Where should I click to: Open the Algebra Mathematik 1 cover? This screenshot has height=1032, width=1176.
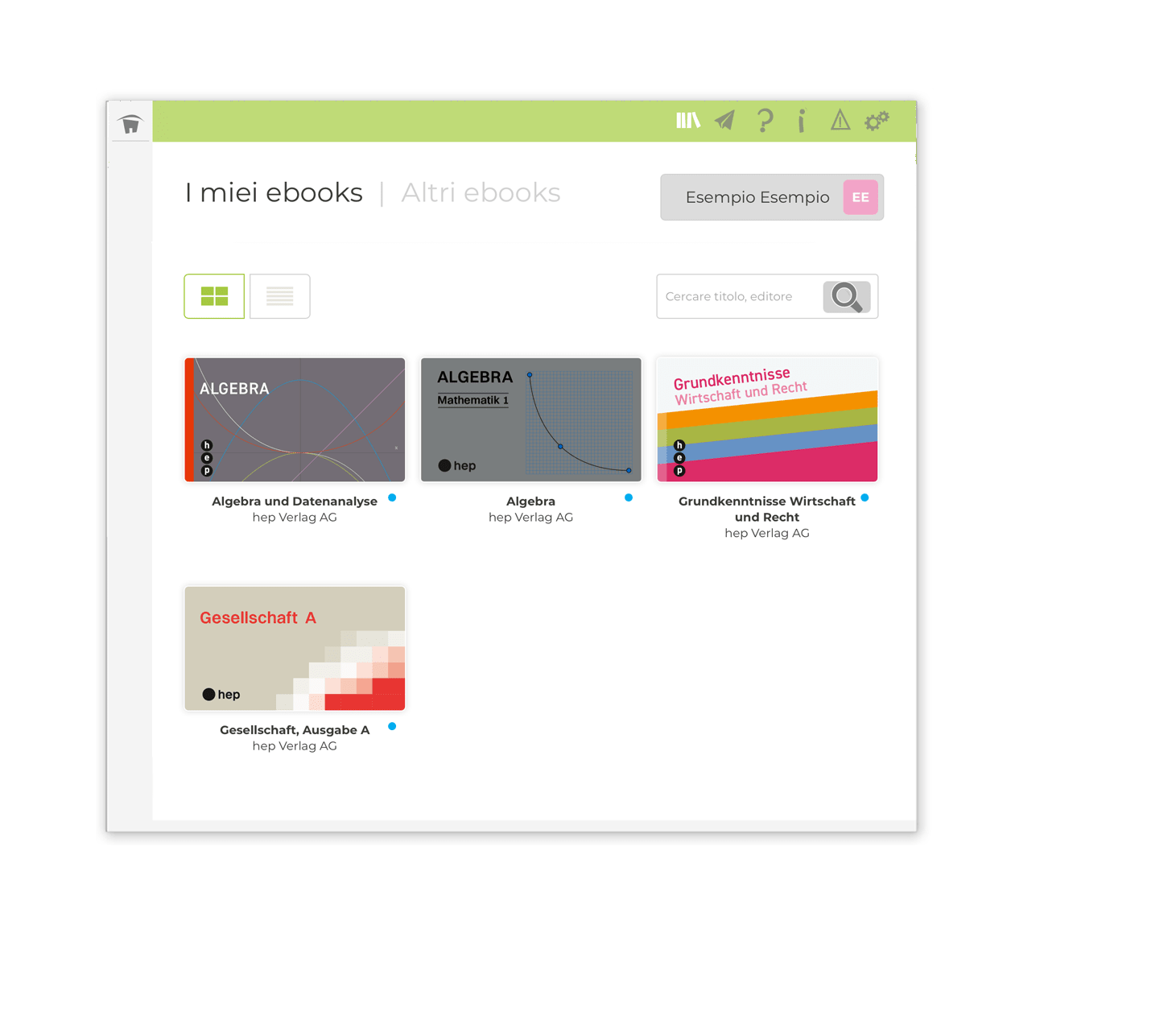[531, 420]
